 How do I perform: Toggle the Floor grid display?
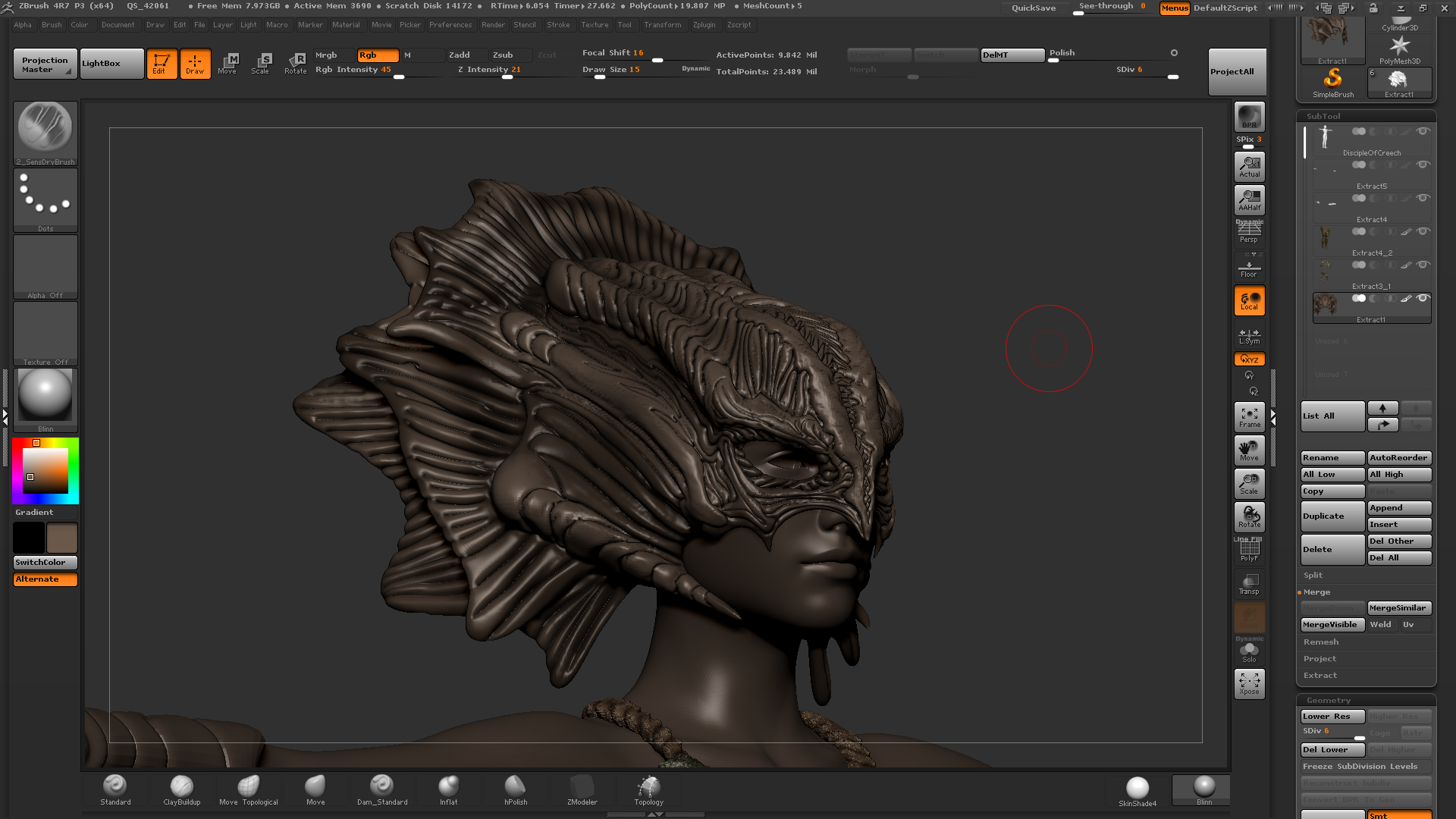1249,268
